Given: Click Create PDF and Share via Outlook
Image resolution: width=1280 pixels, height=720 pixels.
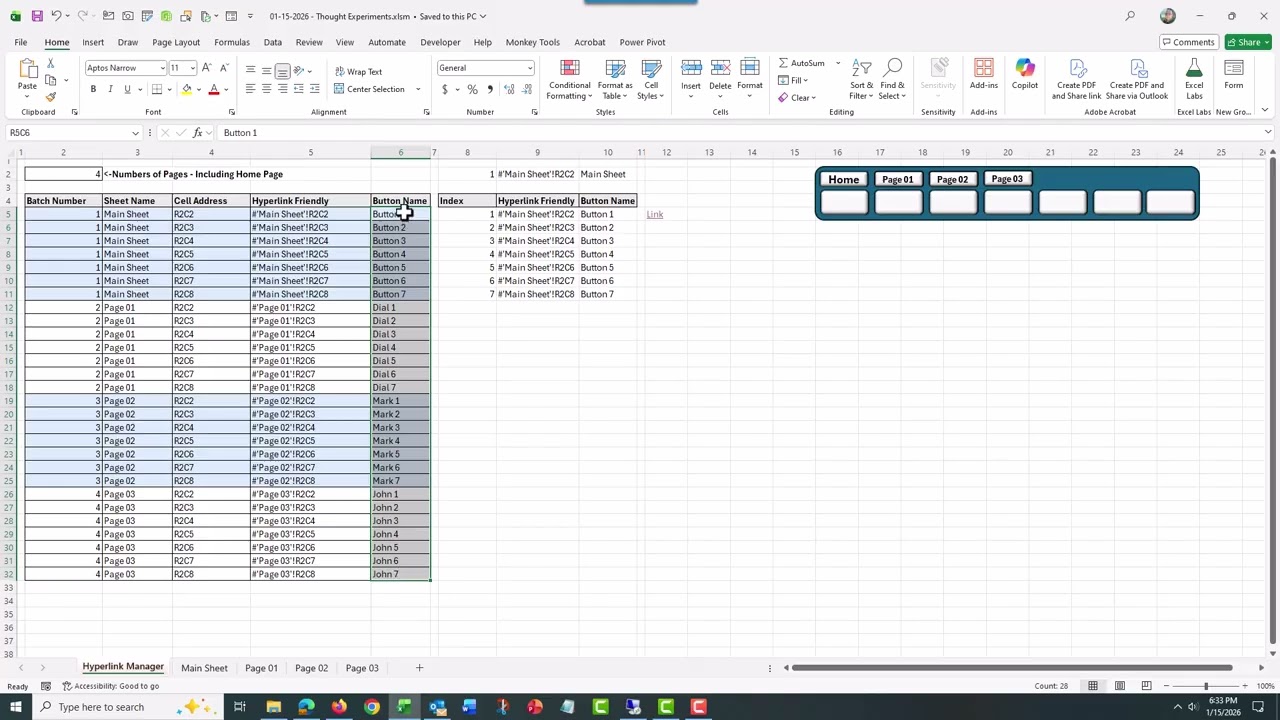Looking at the screenshot, I should [x=1137, y=80].
